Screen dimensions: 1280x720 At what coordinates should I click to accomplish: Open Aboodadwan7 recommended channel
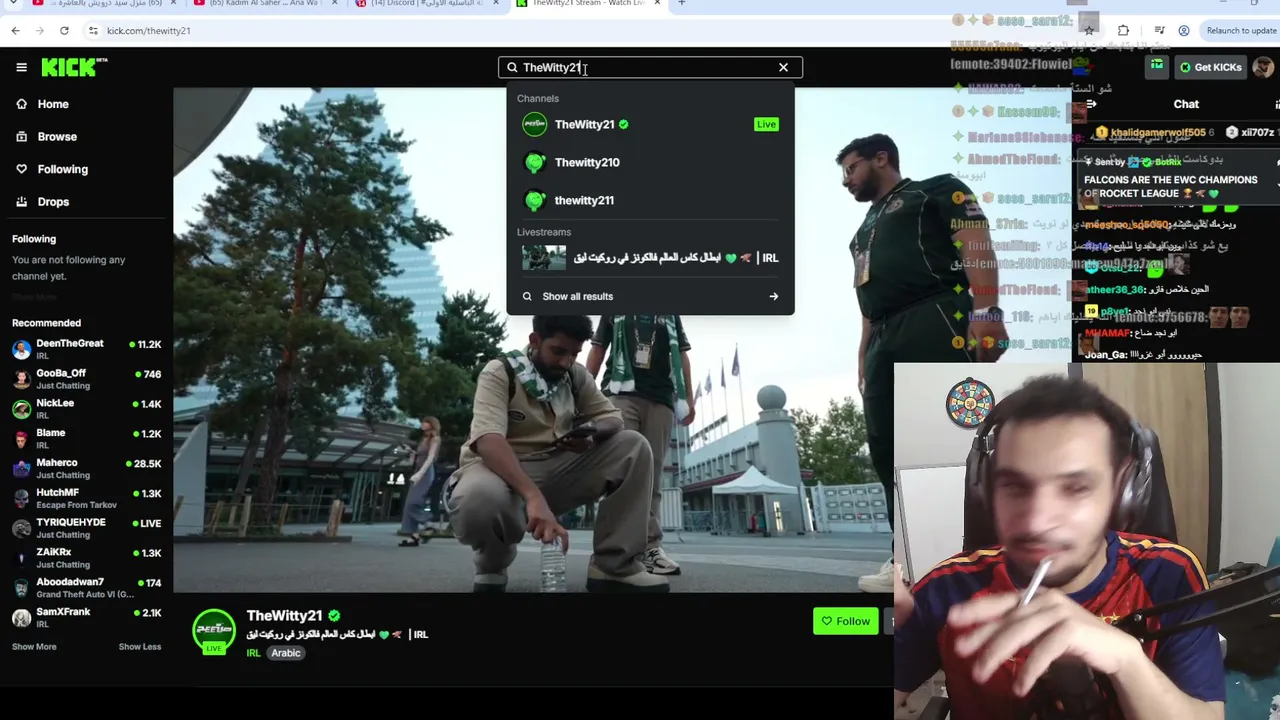pyautogui.click(x=87, y=588)
